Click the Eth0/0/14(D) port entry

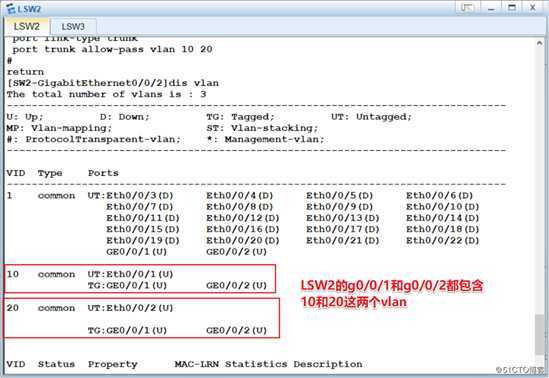pos(443,218)
